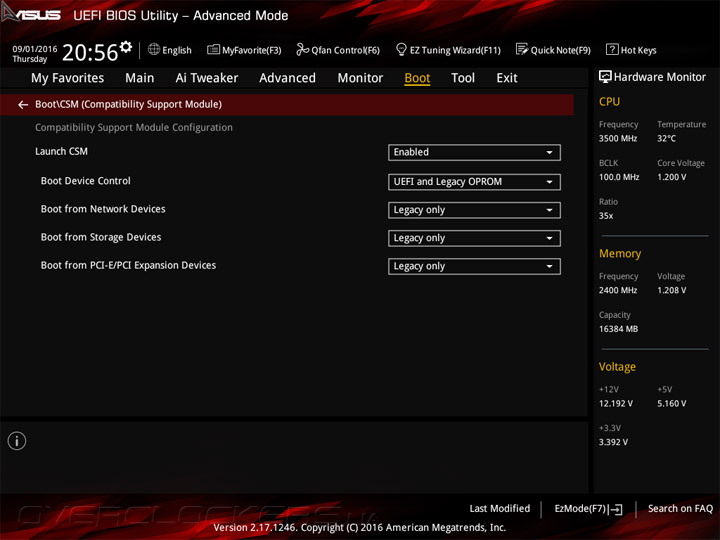Click the back arrow in Boot\CSM header
This screenshot has height=540, width=720.
[23, 105]
